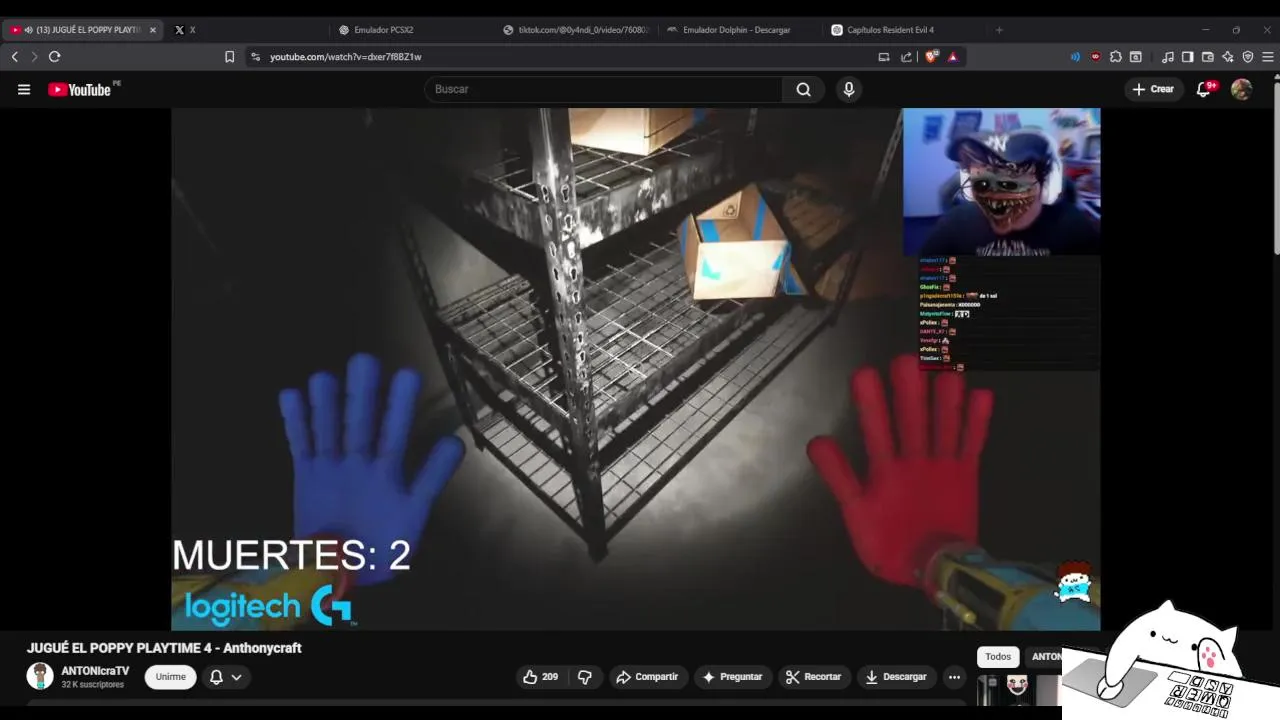Click the Crear button

(1152, 89)
